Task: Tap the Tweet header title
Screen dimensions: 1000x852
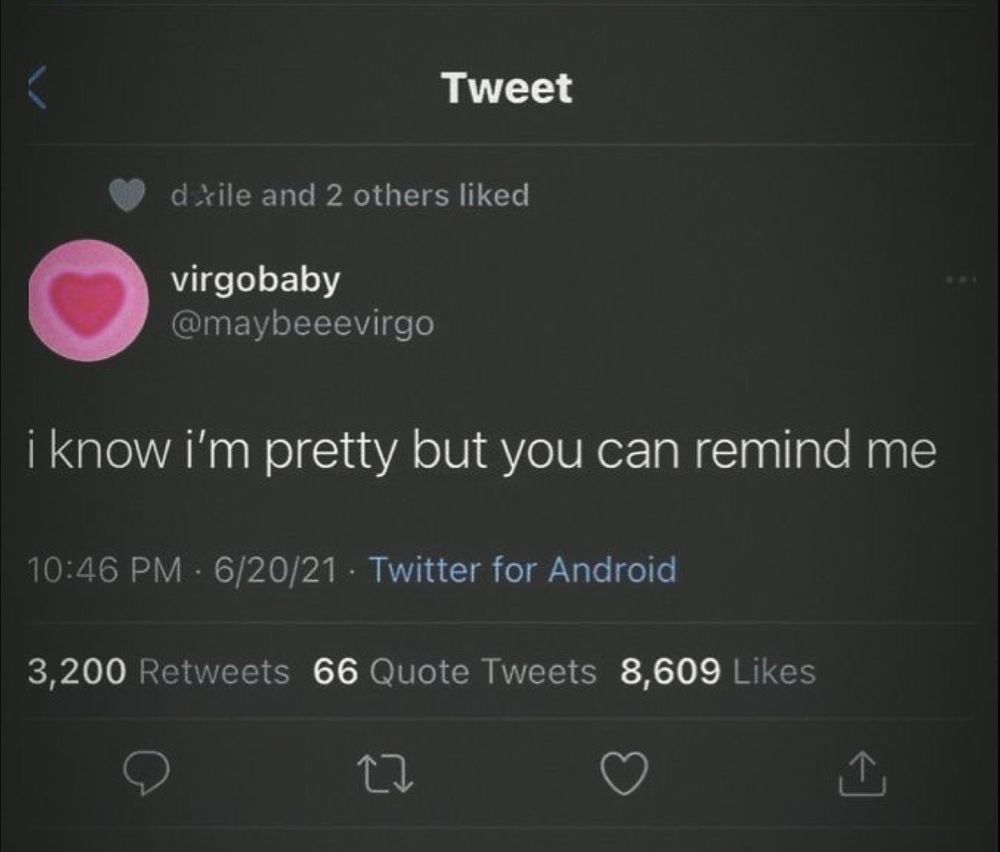Action: pyautogui.click(x=508, y=88)
